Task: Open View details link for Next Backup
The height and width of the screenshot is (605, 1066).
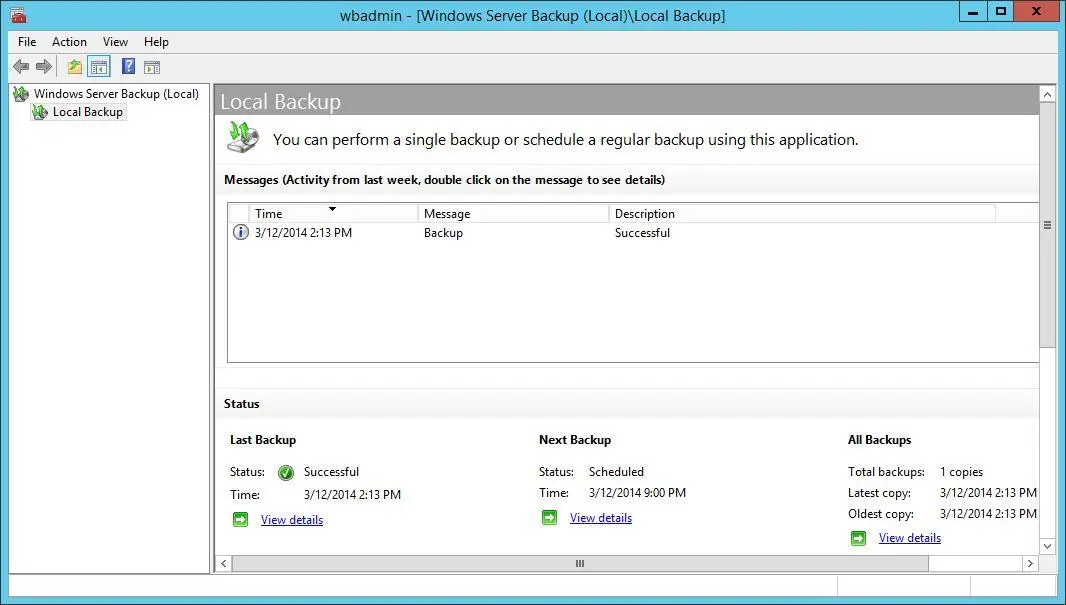Action: 601,517
